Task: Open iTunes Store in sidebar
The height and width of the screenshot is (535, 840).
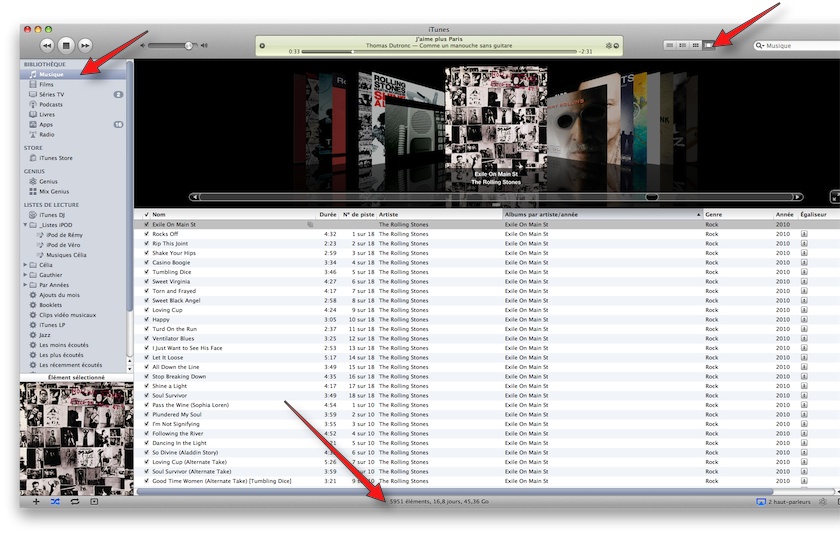Action: click(x=55, y=158)
